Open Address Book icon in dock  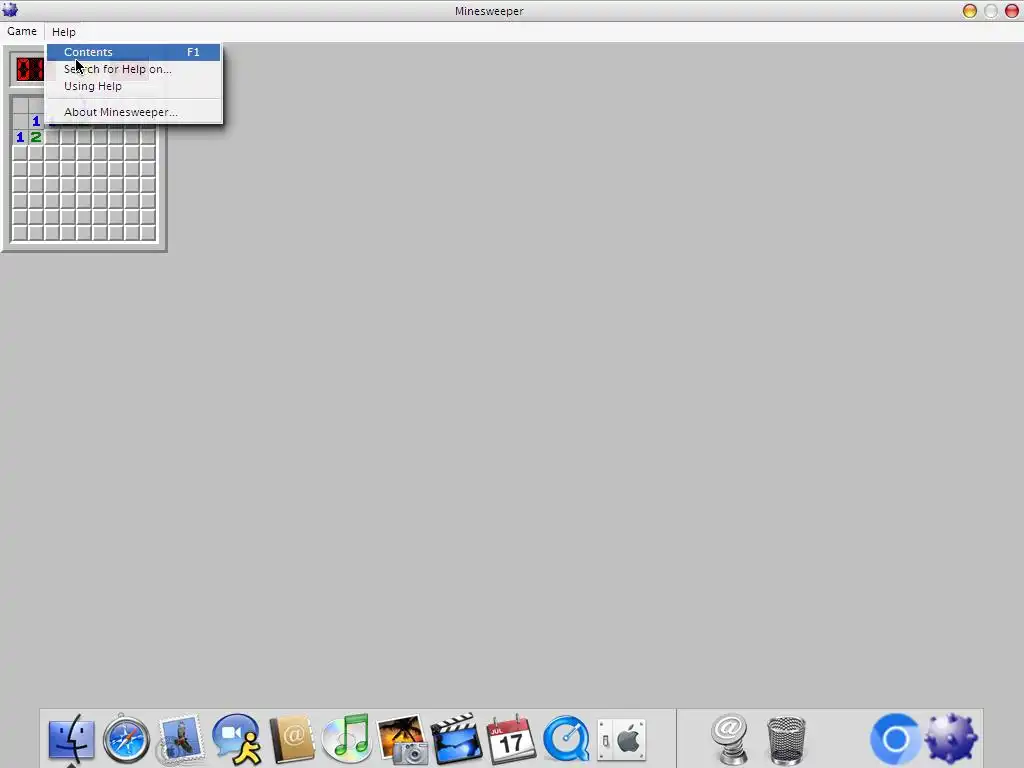pyautogui.click(x=292, y=739)
